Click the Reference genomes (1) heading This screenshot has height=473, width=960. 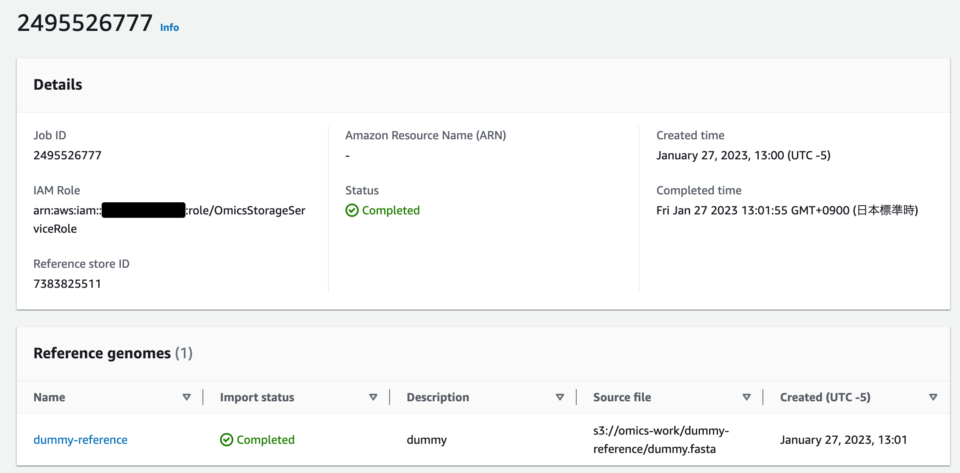coord(113,354)
